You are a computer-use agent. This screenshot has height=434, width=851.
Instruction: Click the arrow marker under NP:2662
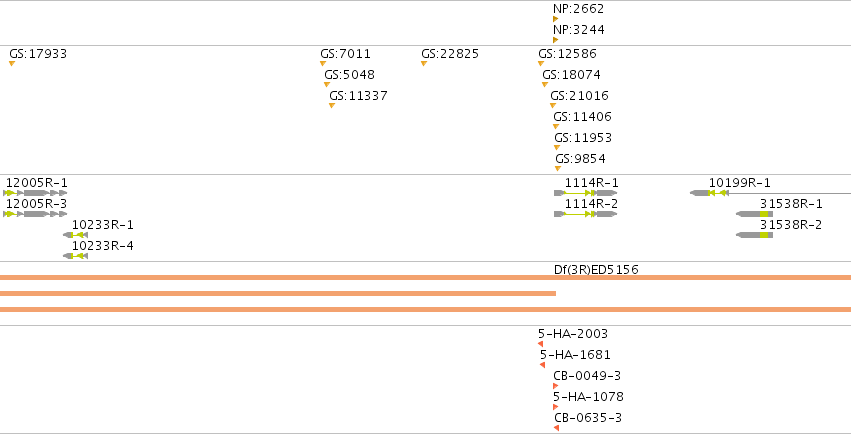pos(556,19)
